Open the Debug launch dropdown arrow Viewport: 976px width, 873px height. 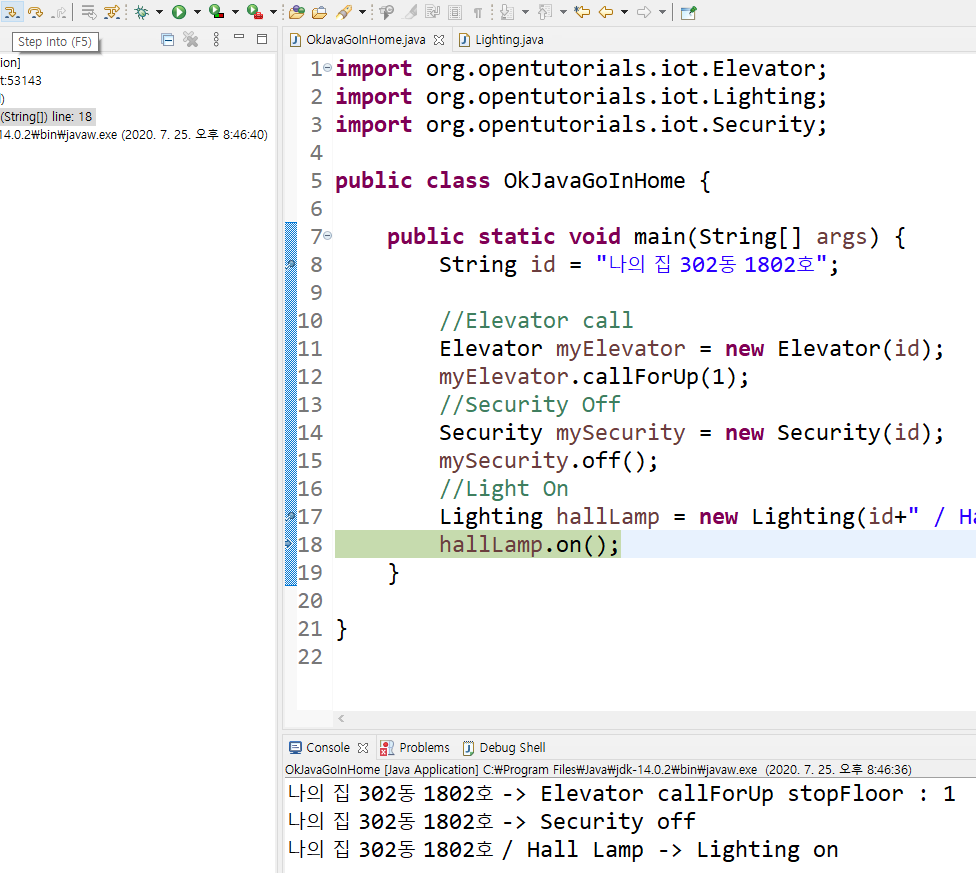(x=159, y=12)
